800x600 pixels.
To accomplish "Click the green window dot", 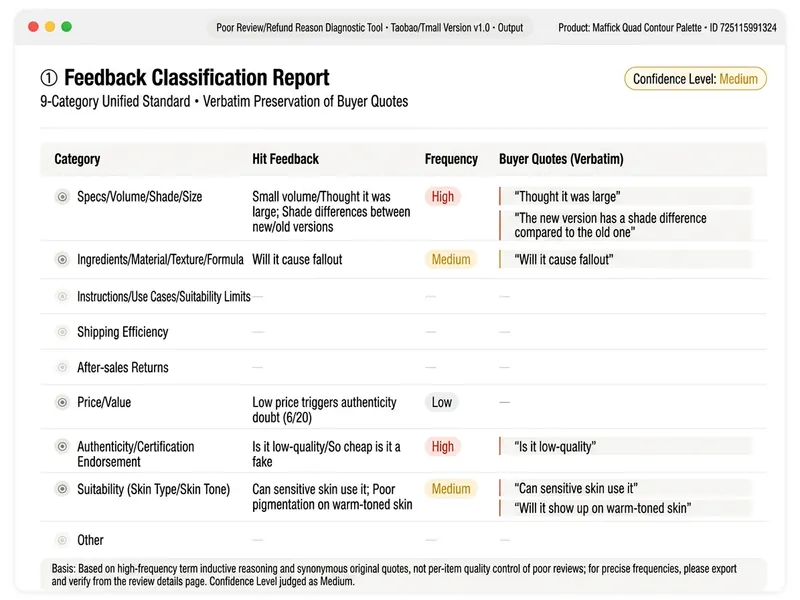I will pyautogui.click(x=66, y=27).
